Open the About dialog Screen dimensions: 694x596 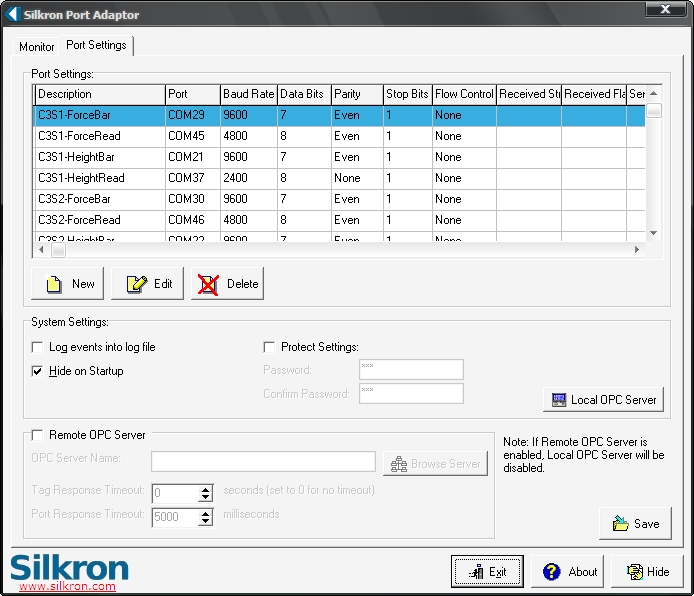click(x=567, y=572)
